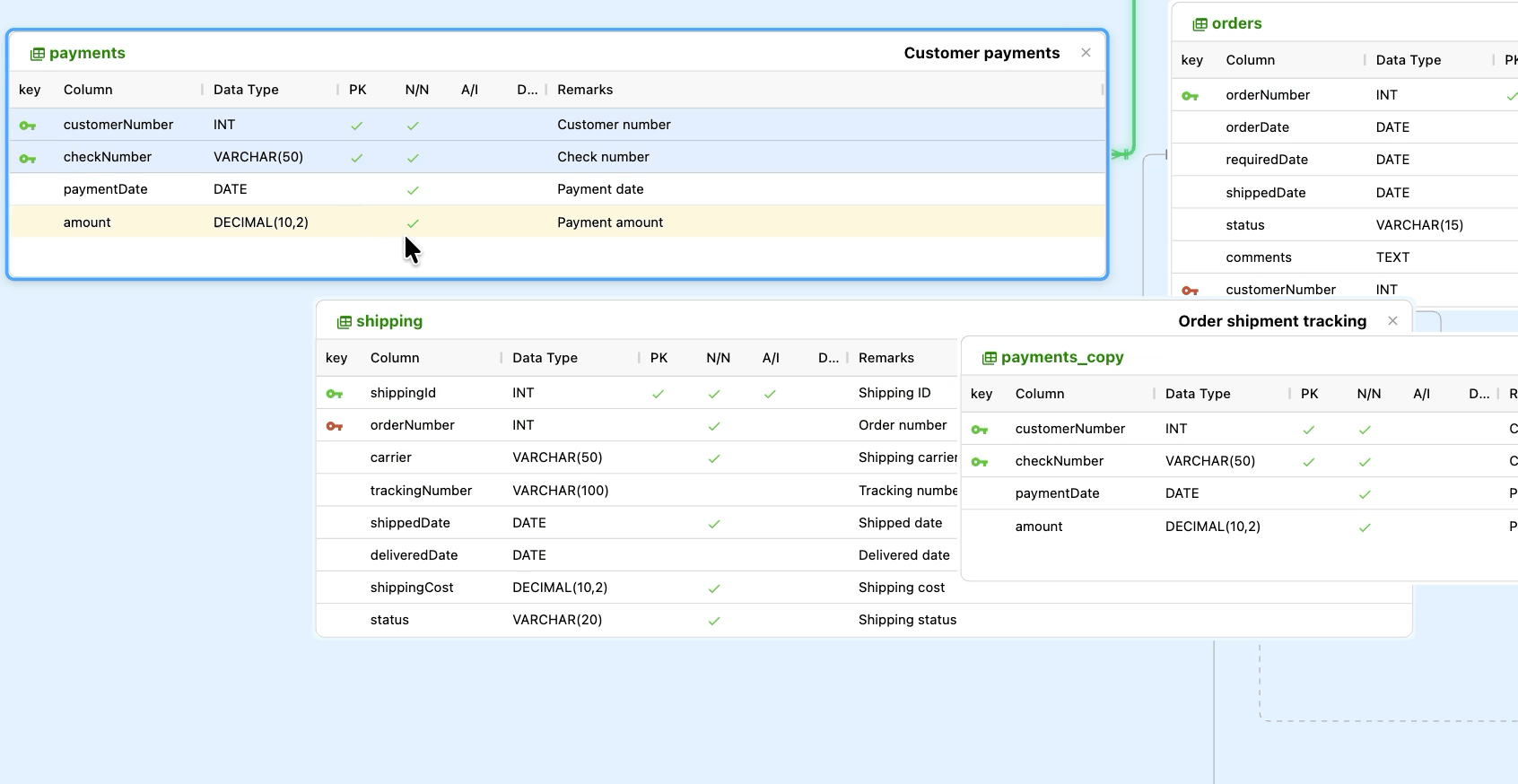The height and width of the screenshot is (784, 1518).
Task: Click the shipping table grid icon
Action: coord(345,322)
